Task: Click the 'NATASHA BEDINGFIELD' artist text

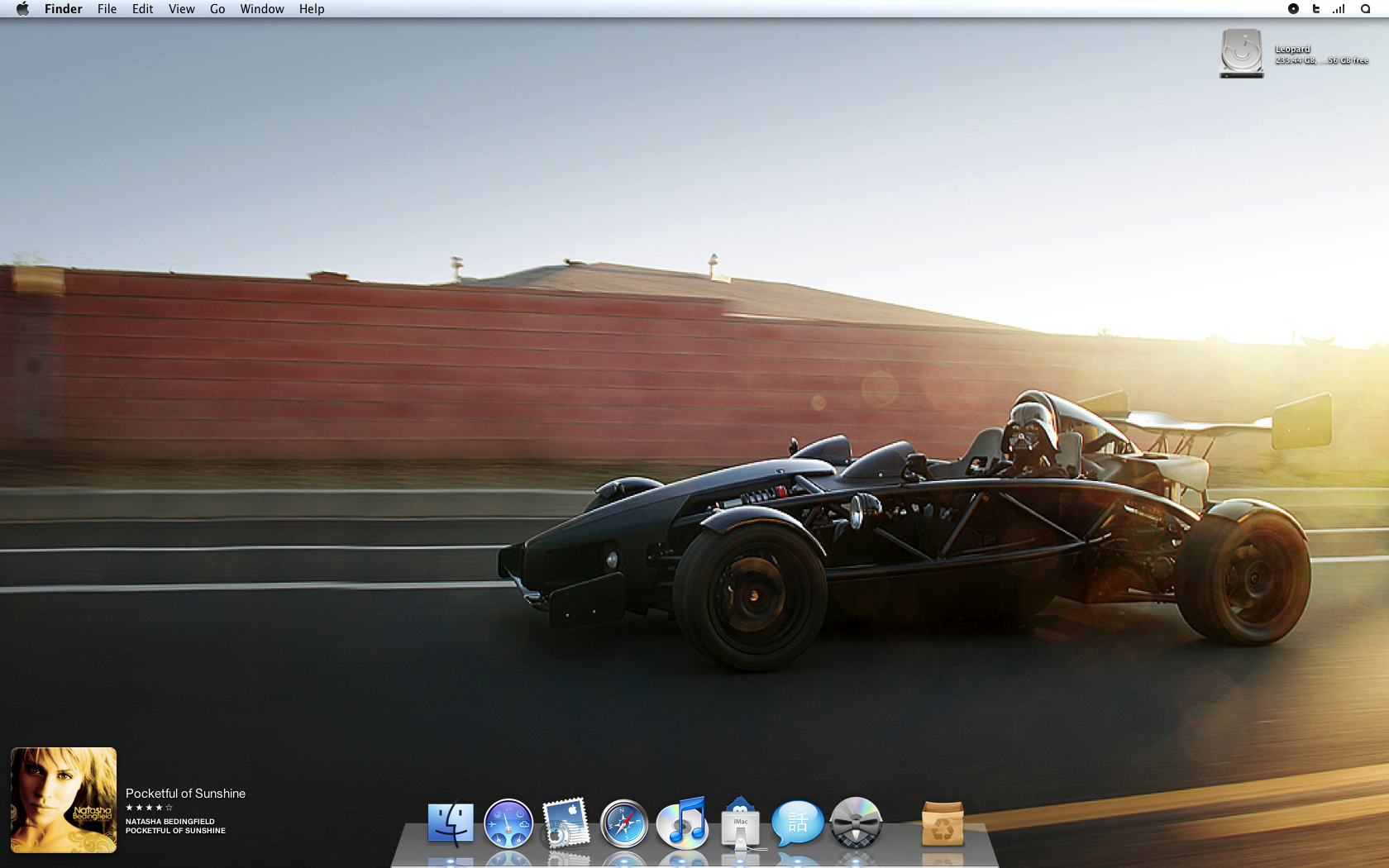Action: point(169,822)
